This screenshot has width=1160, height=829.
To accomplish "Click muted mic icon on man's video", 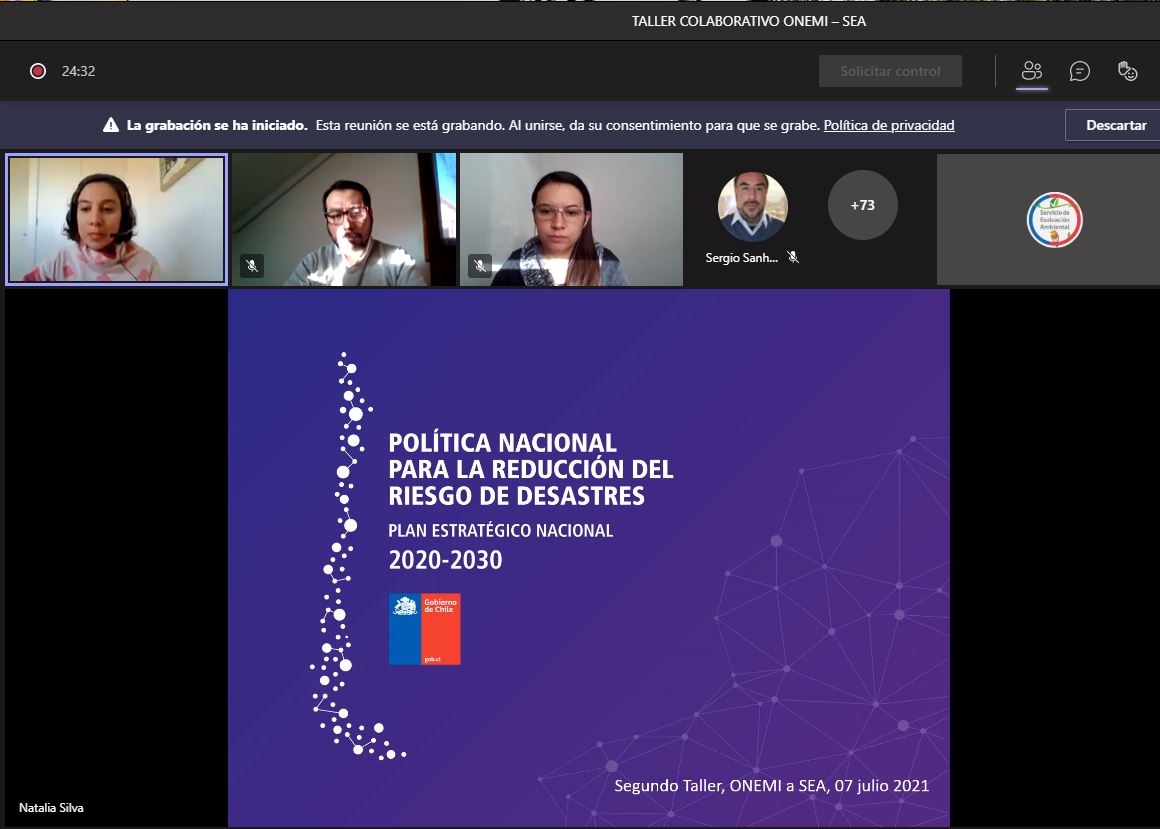I will coord(252,266).
